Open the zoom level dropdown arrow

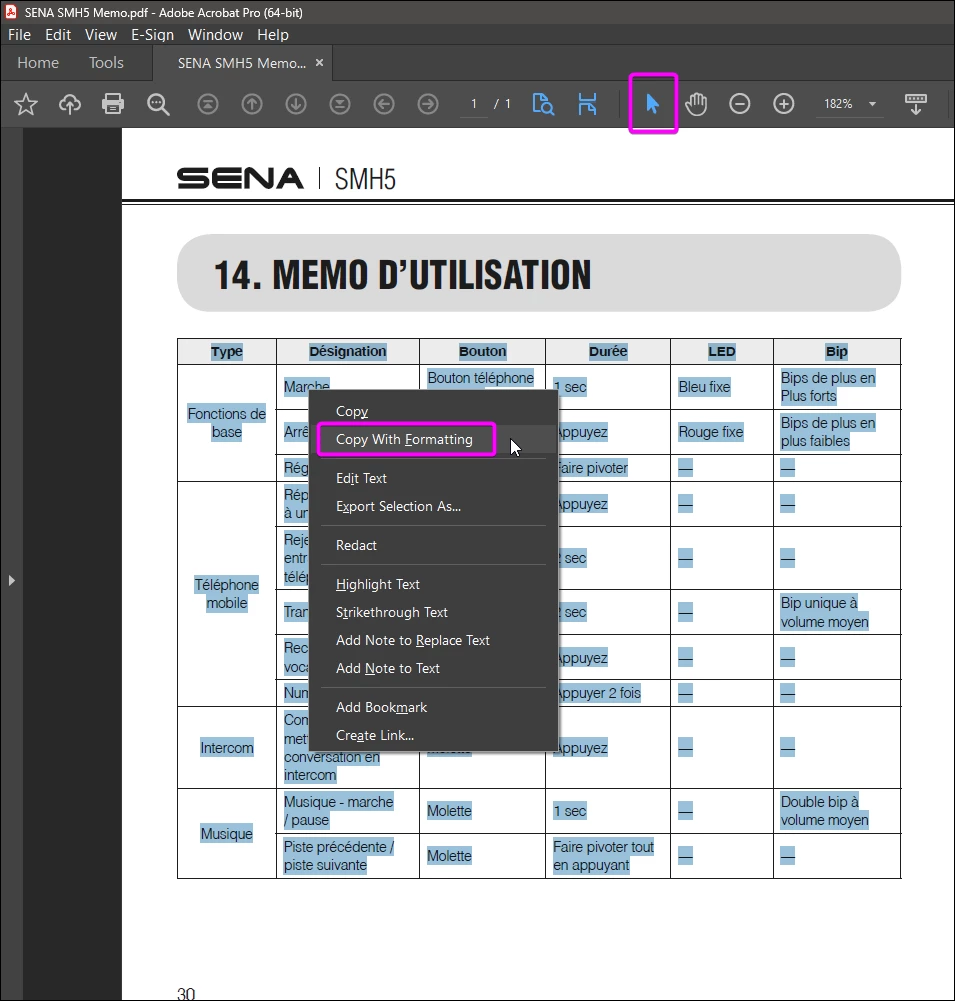tap(872, 104)
